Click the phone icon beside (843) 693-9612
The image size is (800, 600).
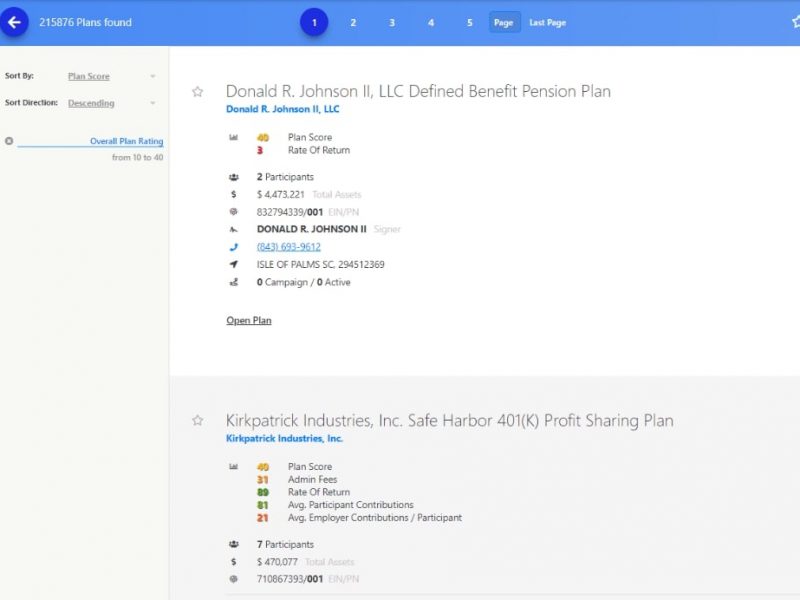pos(233,247)
